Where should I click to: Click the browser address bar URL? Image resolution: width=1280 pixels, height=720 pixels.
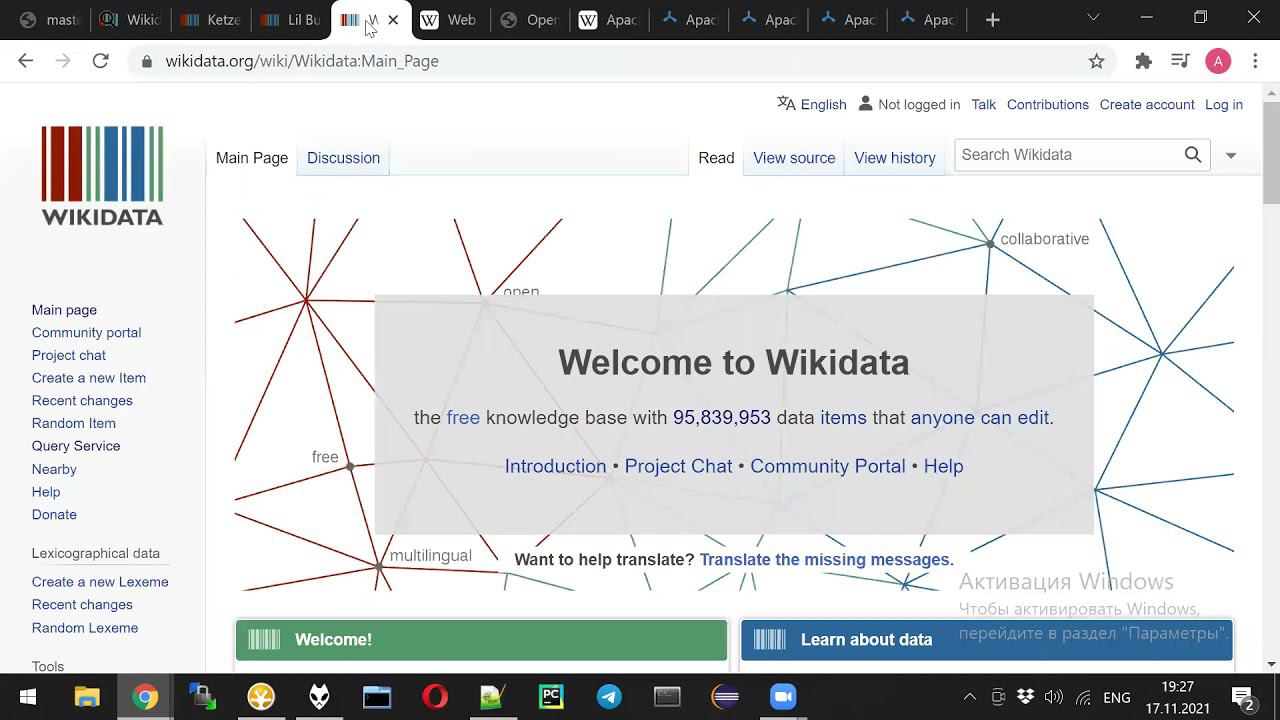click(302, 61)
